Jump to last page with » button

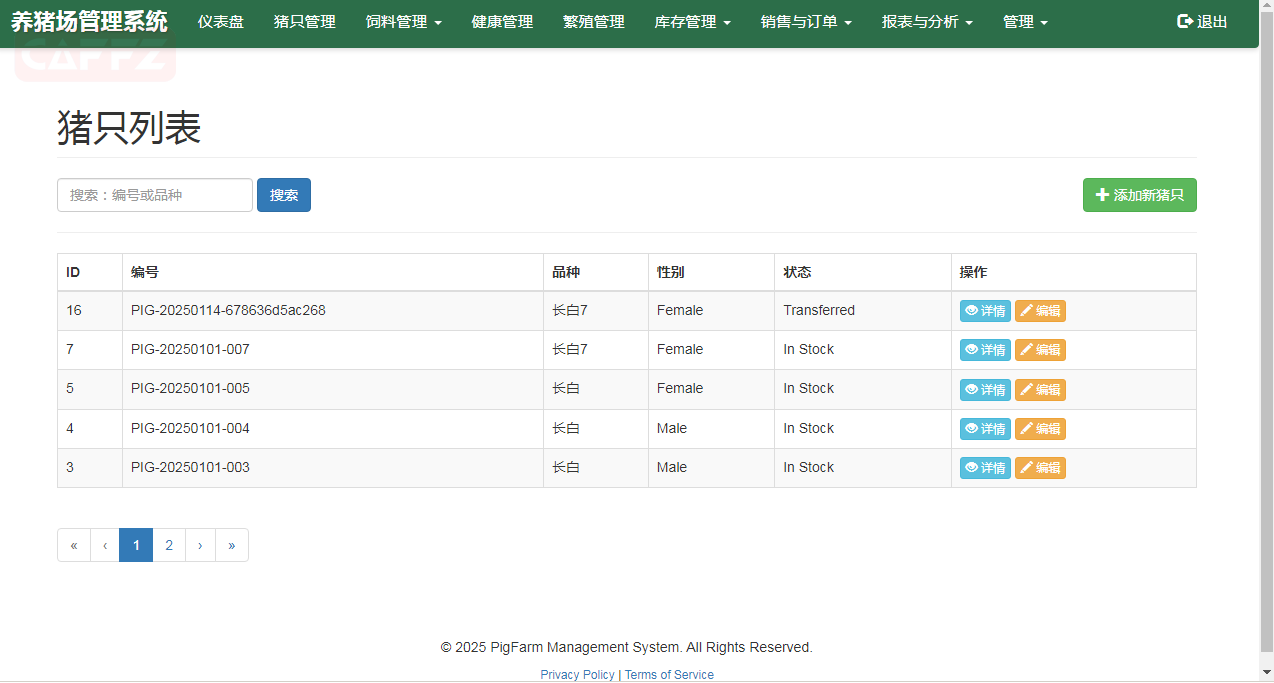[x=231, y=545]
